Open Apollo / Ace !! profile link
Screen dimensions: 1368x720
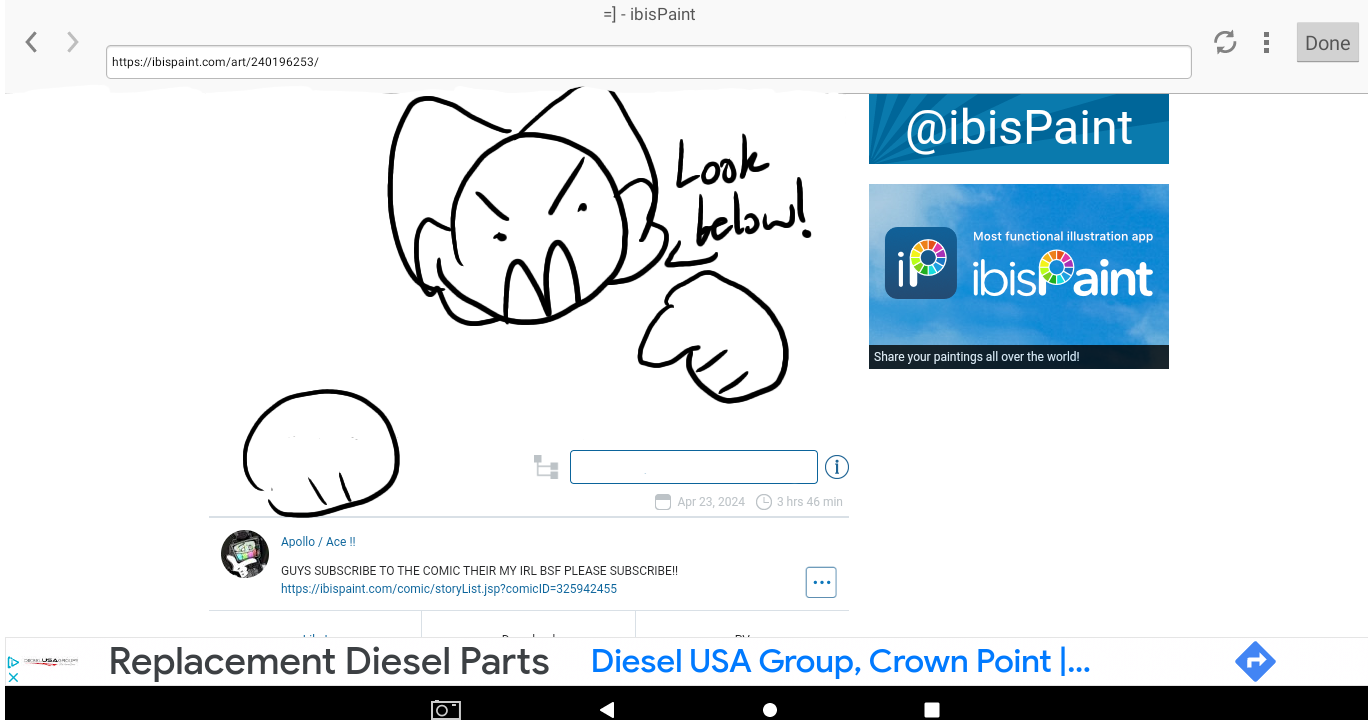click(318, 542)
